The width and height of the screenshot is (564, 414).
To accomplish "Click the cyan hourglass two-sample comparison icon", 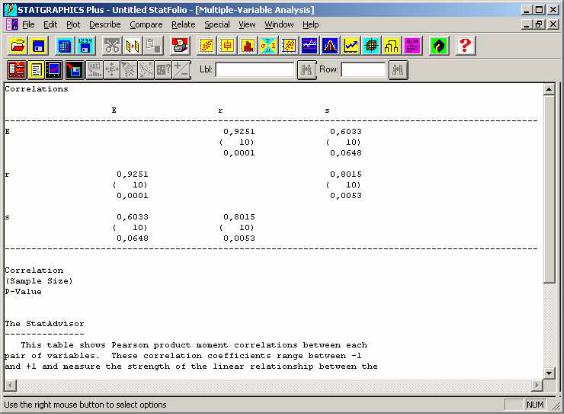I will (x=268, y=46).
